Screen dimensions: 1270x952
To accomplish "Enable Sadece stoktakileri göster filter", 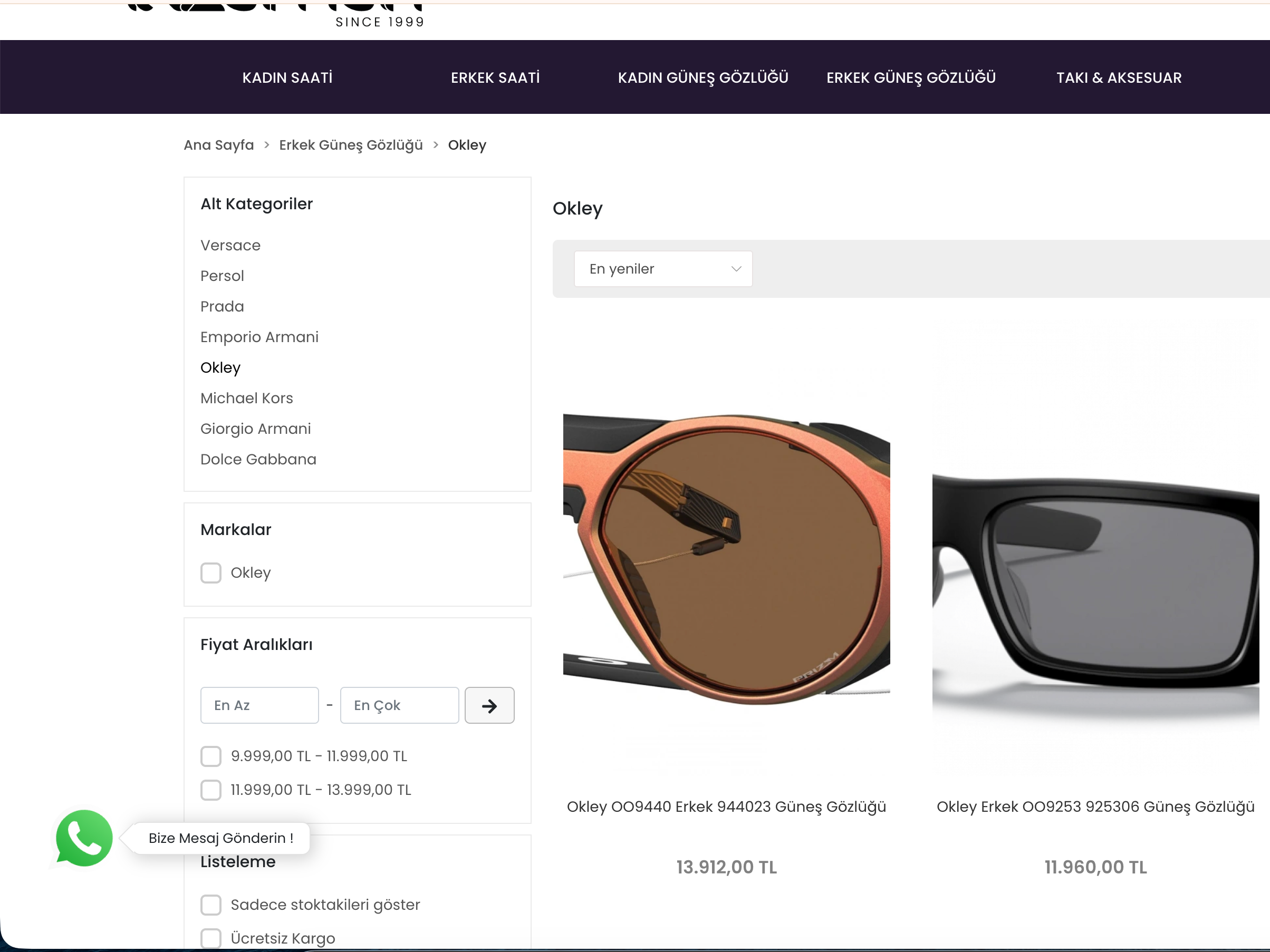I will [x=211, y=905].
